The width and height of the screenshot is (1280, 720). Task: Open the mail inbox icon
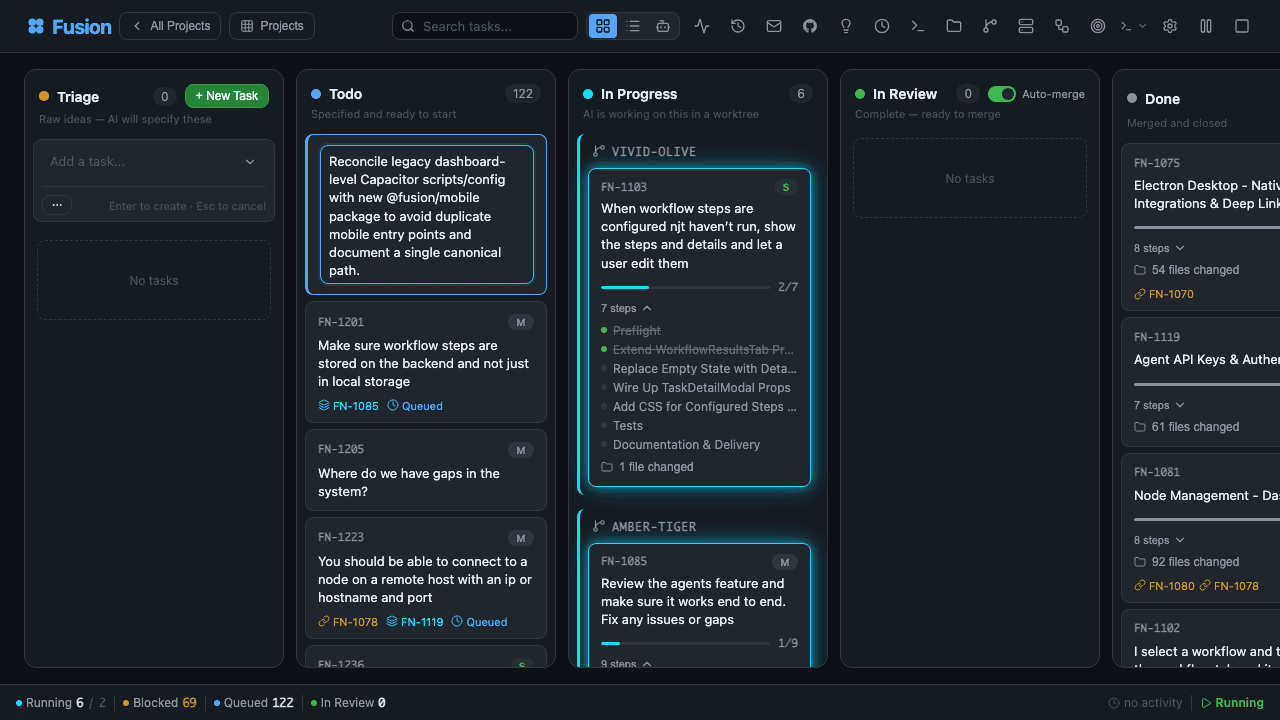tap(774, 26)
